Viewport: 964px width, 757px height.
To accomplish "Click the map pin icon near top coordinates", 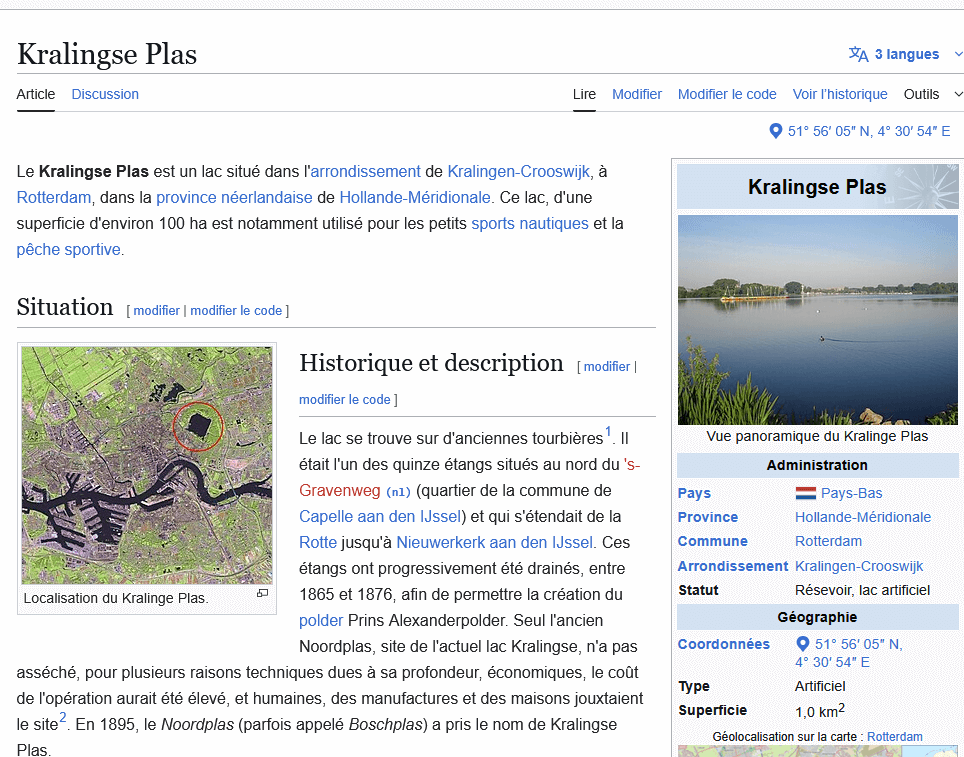I will pos(775,131).
